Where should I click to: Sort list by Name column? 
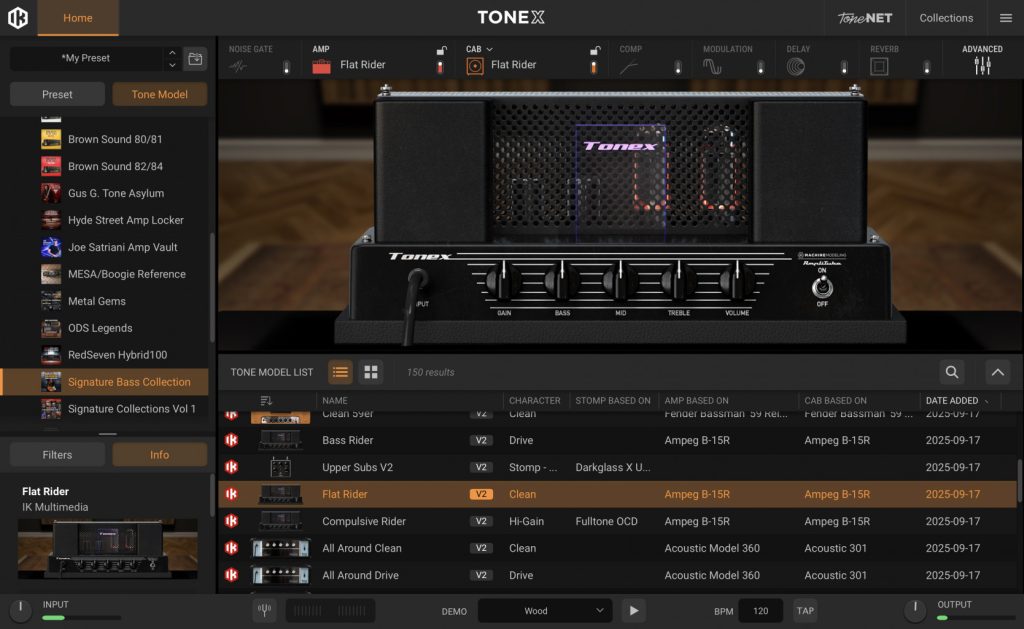click(334, 400)
